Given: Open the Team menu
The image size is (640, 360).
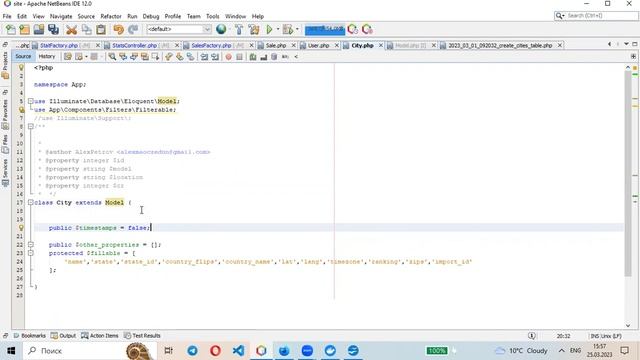Looking at the screenshot, I should pyautogui.click(x=193, y=16).
